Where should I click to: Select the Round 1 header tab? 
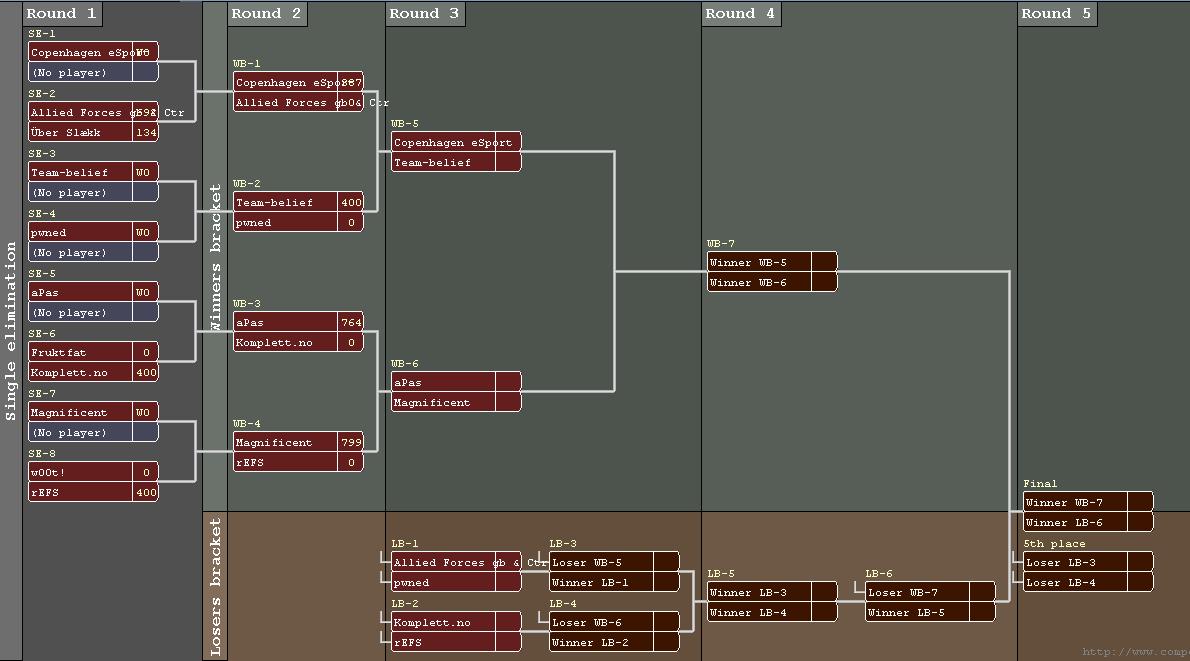coord(62,14)
